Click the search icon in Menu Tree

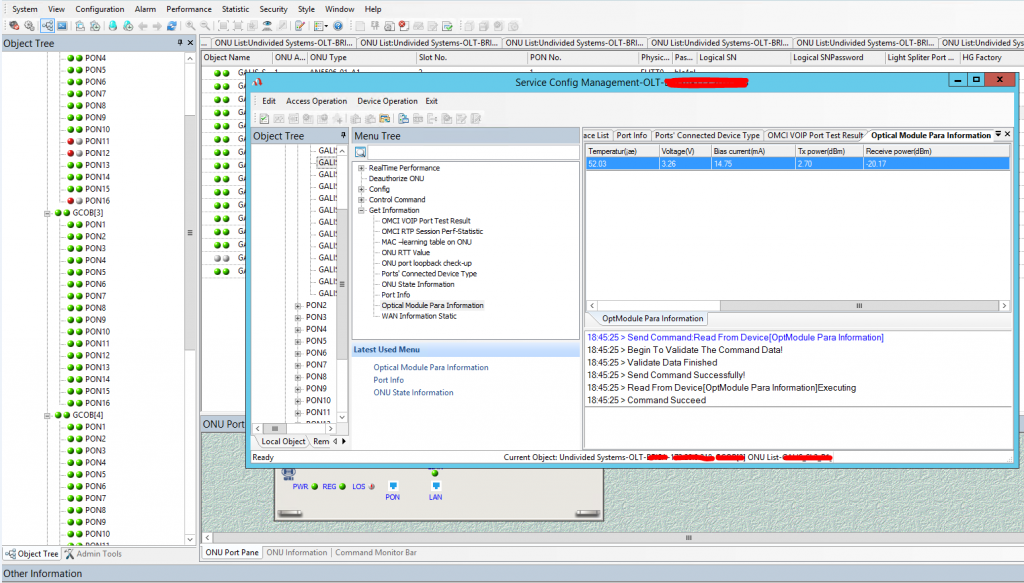(361, 152)
